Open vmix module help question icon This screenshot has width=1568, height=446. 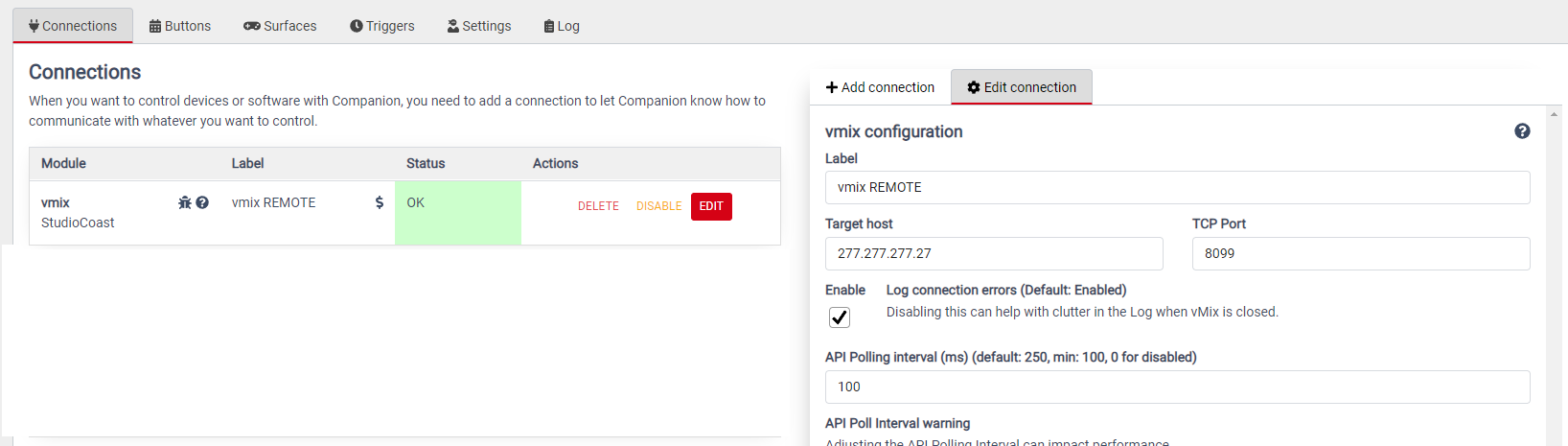(x=202, y=202)
